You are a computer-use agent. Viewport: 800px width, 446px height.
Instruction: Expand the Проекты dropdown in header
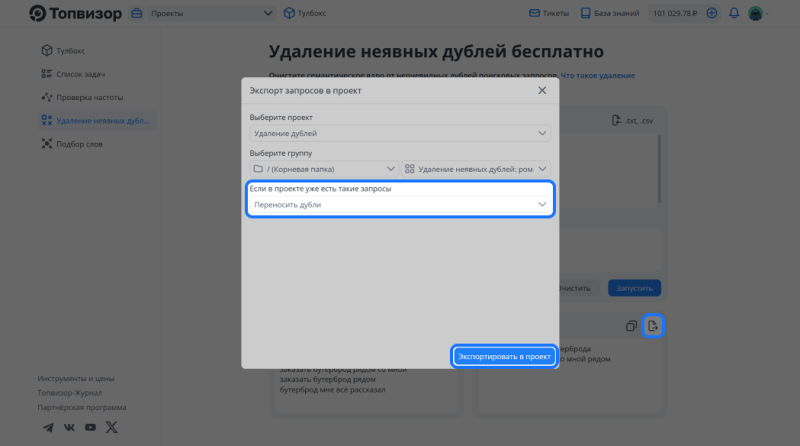(211, 13)
